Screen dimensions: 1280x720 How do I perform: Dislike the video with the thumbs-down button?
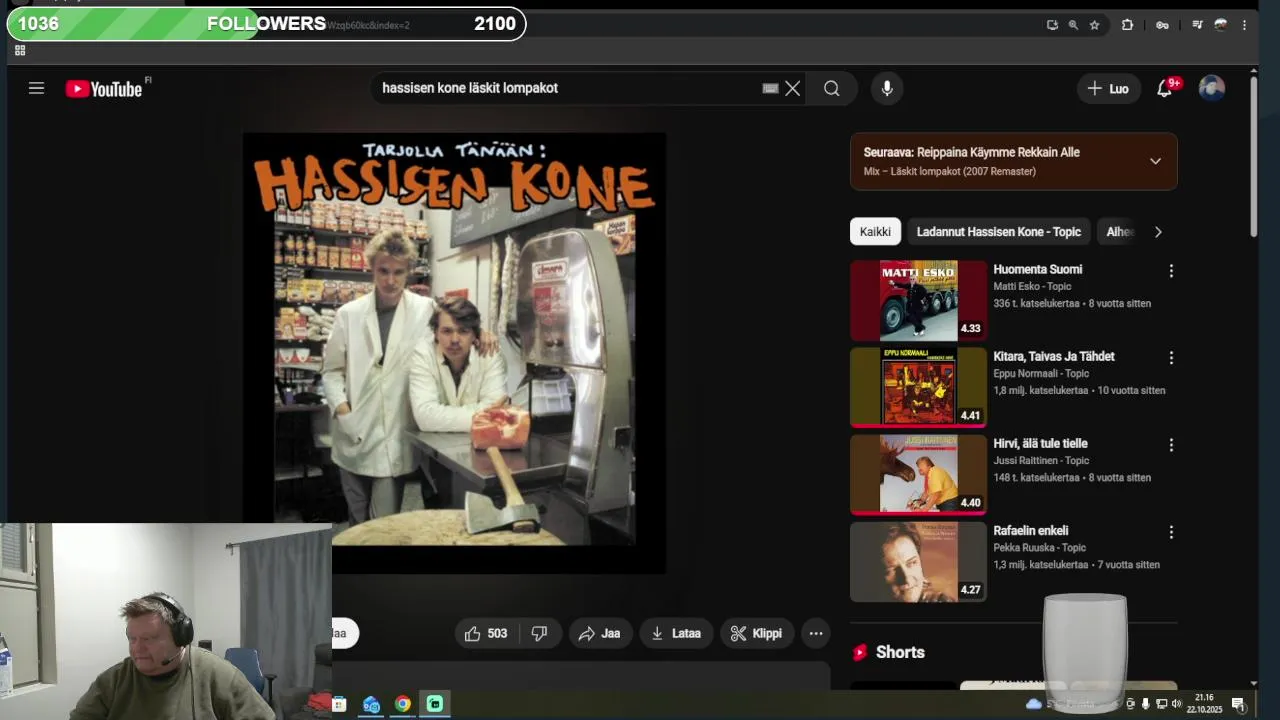[539, 633]
